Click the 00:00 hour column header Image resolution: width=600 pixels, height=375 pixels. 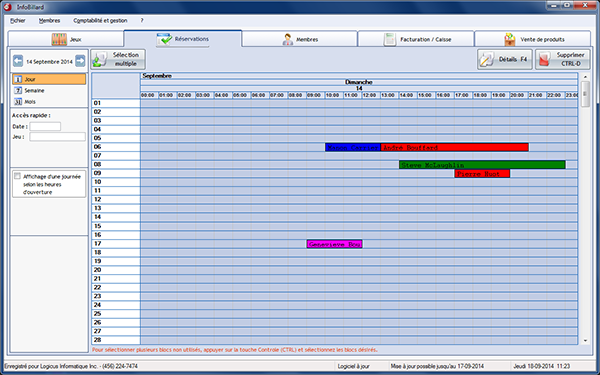point(150,95)
